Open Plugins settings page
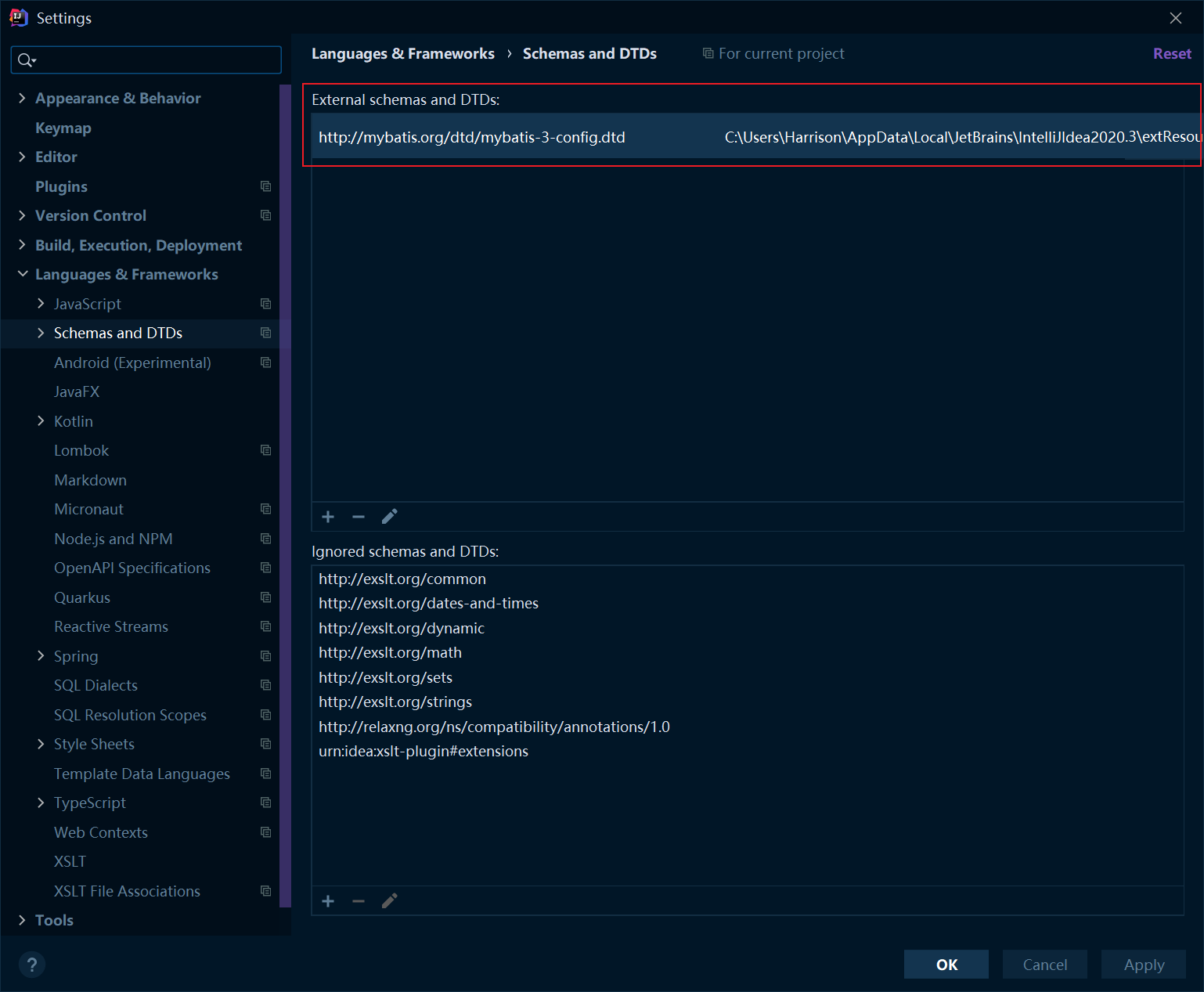The width and height of the screenshot is (1204, 992). (61, 186)
